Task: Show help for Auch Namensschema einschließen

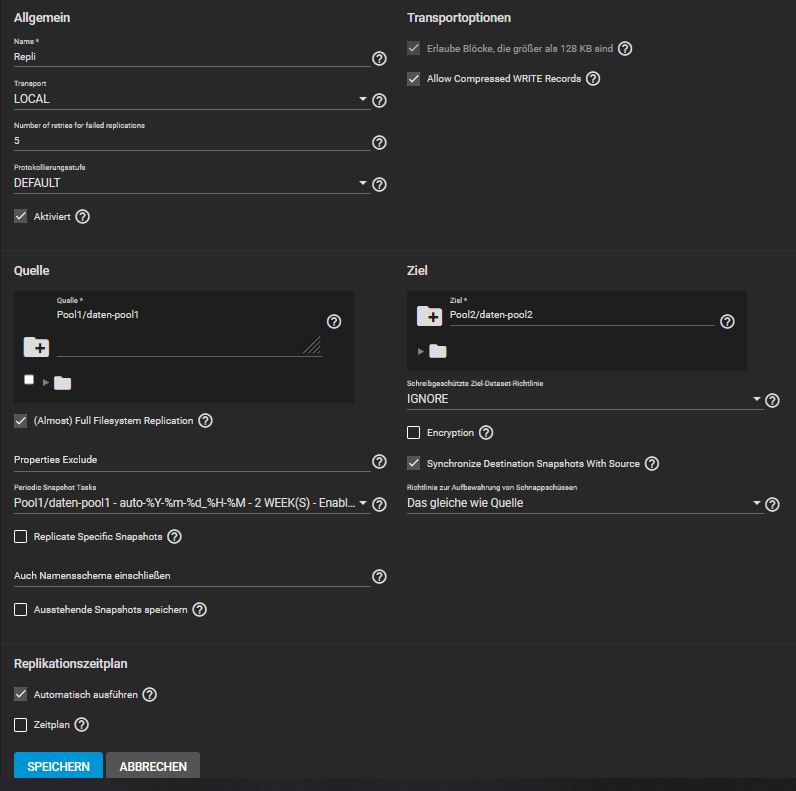Action: tap(379, 577)
